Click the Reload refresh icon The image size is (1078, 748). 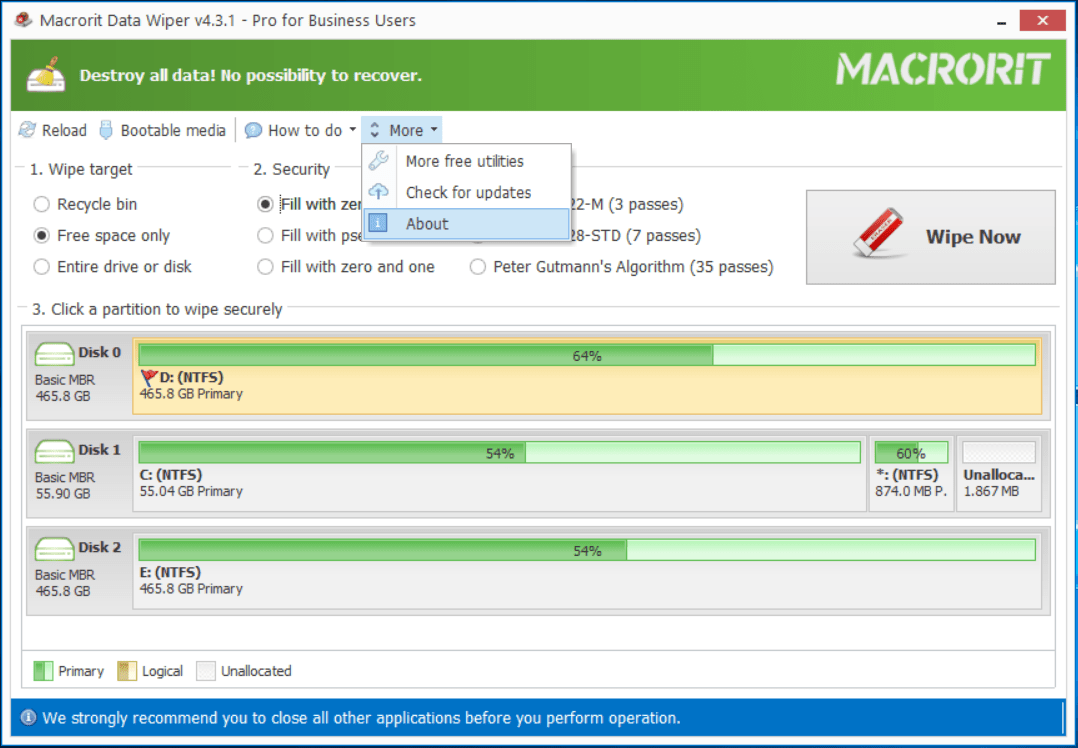(x=27, y=130)
